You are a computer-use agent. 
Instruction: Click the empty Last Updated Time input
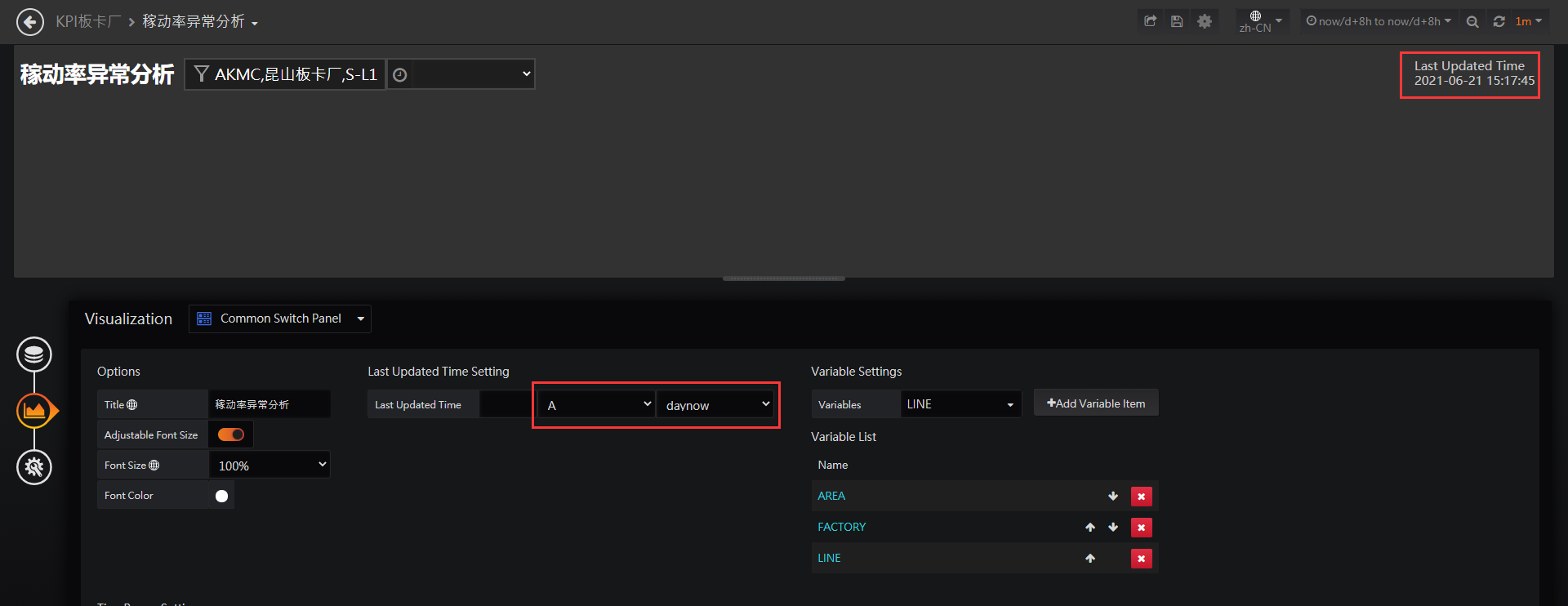tap(506, 404)
